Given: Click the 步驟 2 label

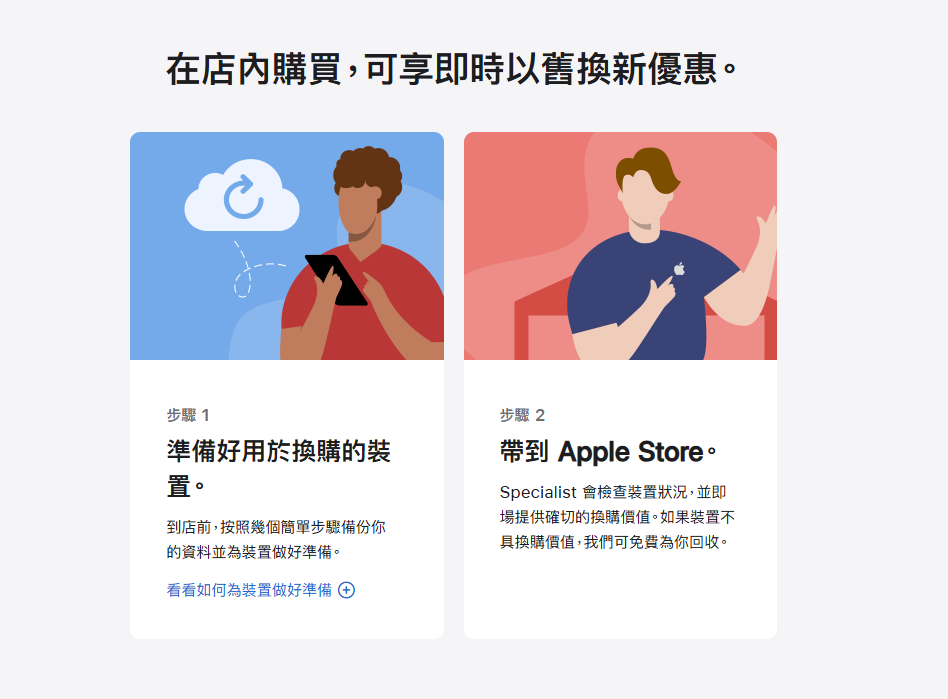Looking at the screenshot, I should [x=522, y=415].
